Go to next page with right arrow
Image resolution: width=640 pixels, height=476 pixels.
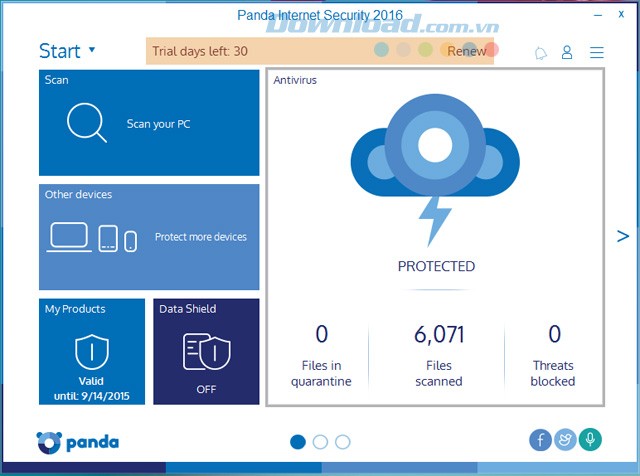click(622, 236)
